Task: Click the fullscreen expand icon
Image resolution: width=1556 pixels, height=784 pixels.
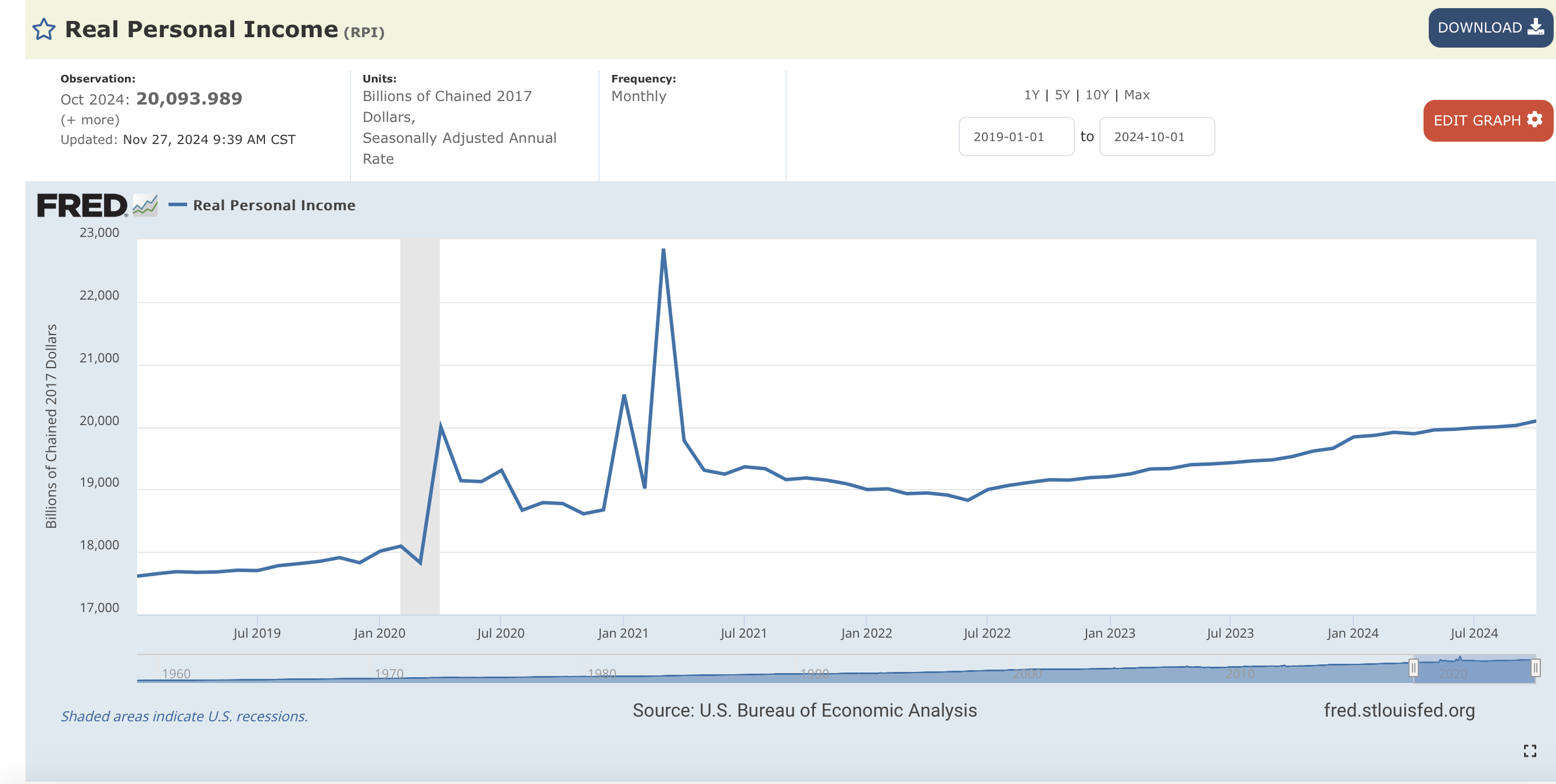Action: click(1529, 751)
